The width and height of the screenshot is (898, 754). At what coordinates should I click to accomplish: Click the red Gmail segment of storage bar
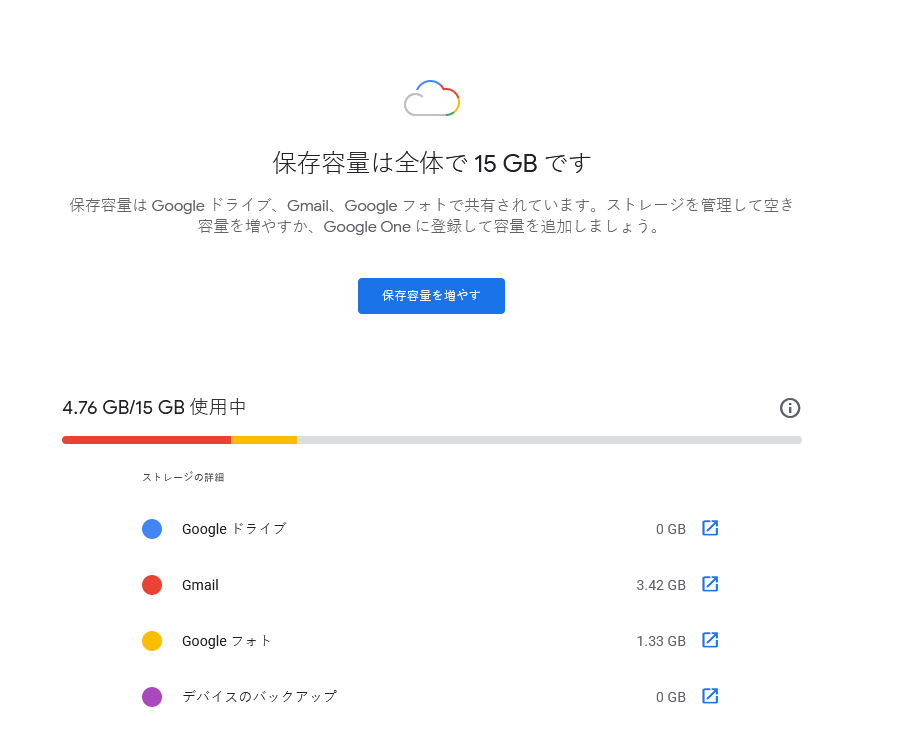click(146, 440)
